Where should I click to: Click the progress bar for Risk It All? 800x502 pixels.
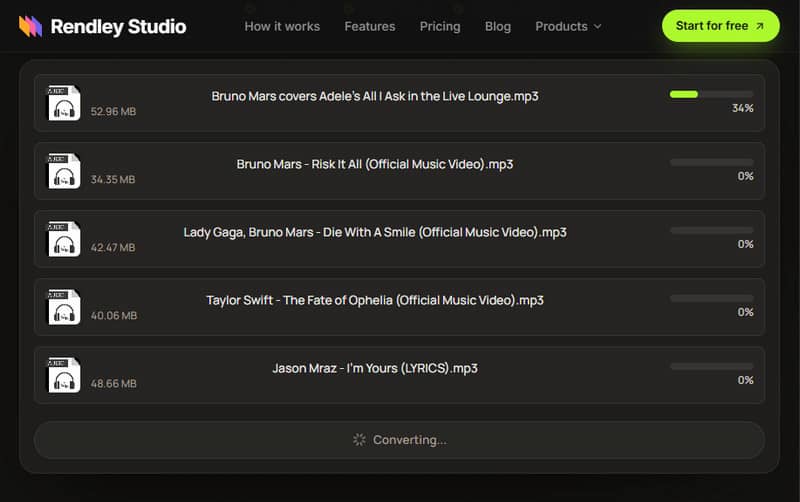tap(711, 162)
